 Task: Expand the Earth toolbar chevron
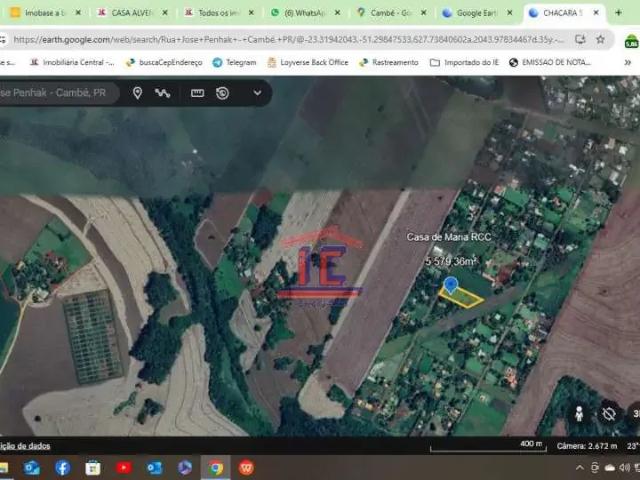pos(257,93)
